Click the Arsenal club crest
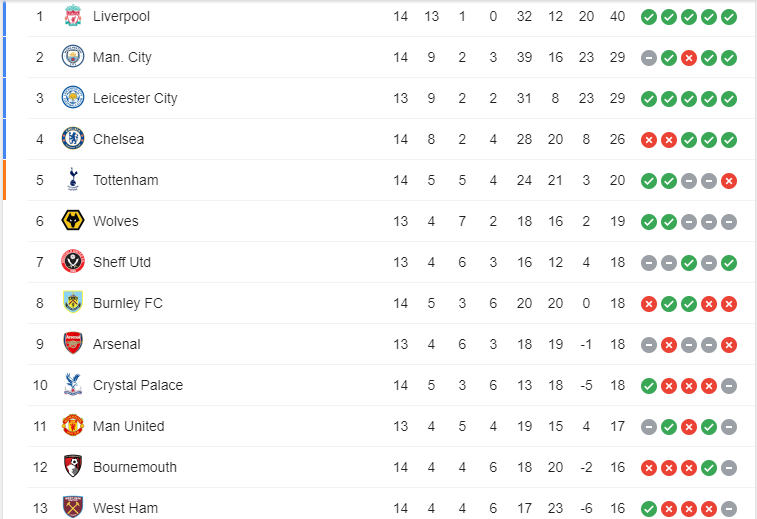This screenshot has height=519, width=757. (x=72, y=344)
